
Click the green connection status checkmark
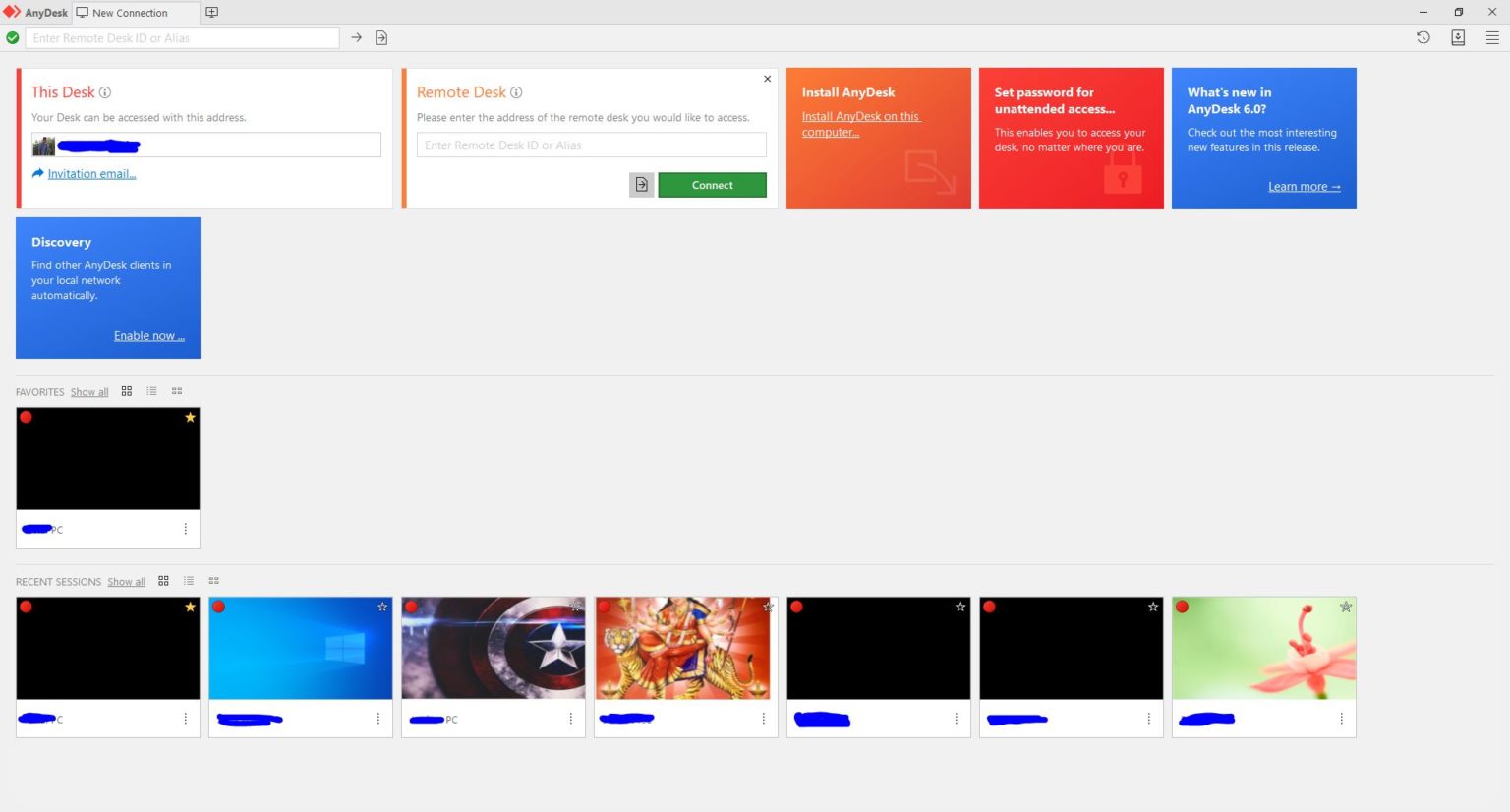[x=13, y=37]
